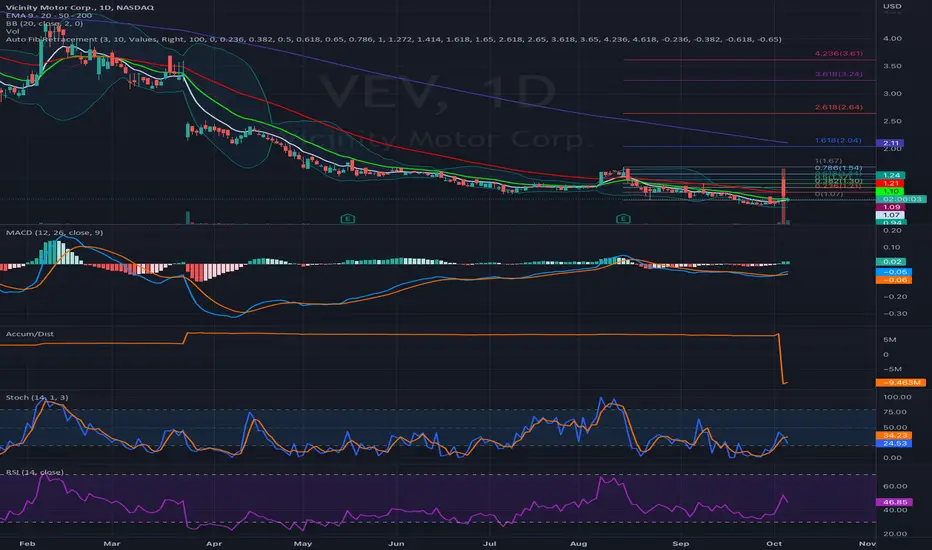This screenshot has width=932, height=550.
Task: Click the 3.00 price scale label
Action: click(892, 94)
